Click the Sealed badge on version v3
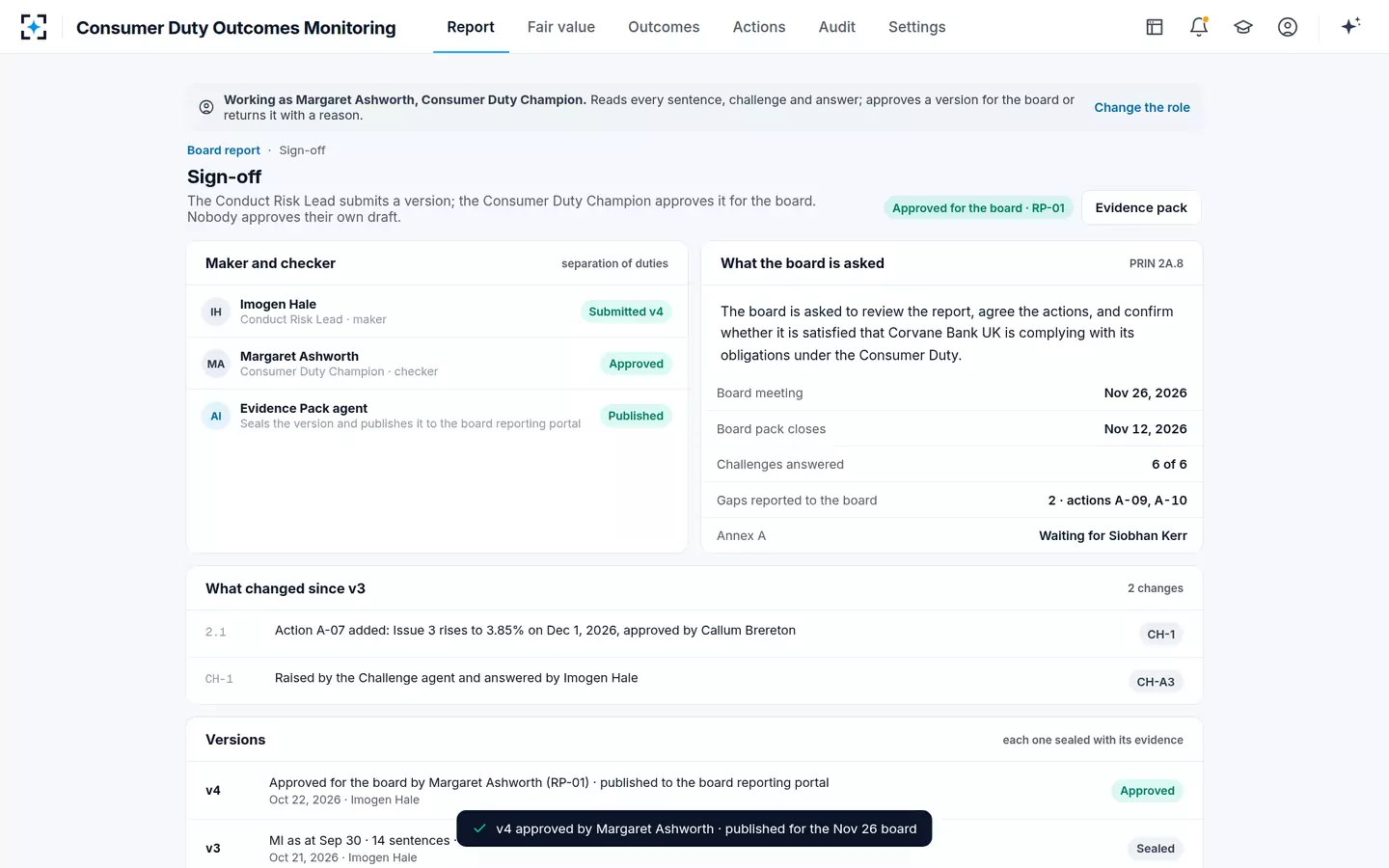This screenshot has width=1389, height=868. (1156, 849)
